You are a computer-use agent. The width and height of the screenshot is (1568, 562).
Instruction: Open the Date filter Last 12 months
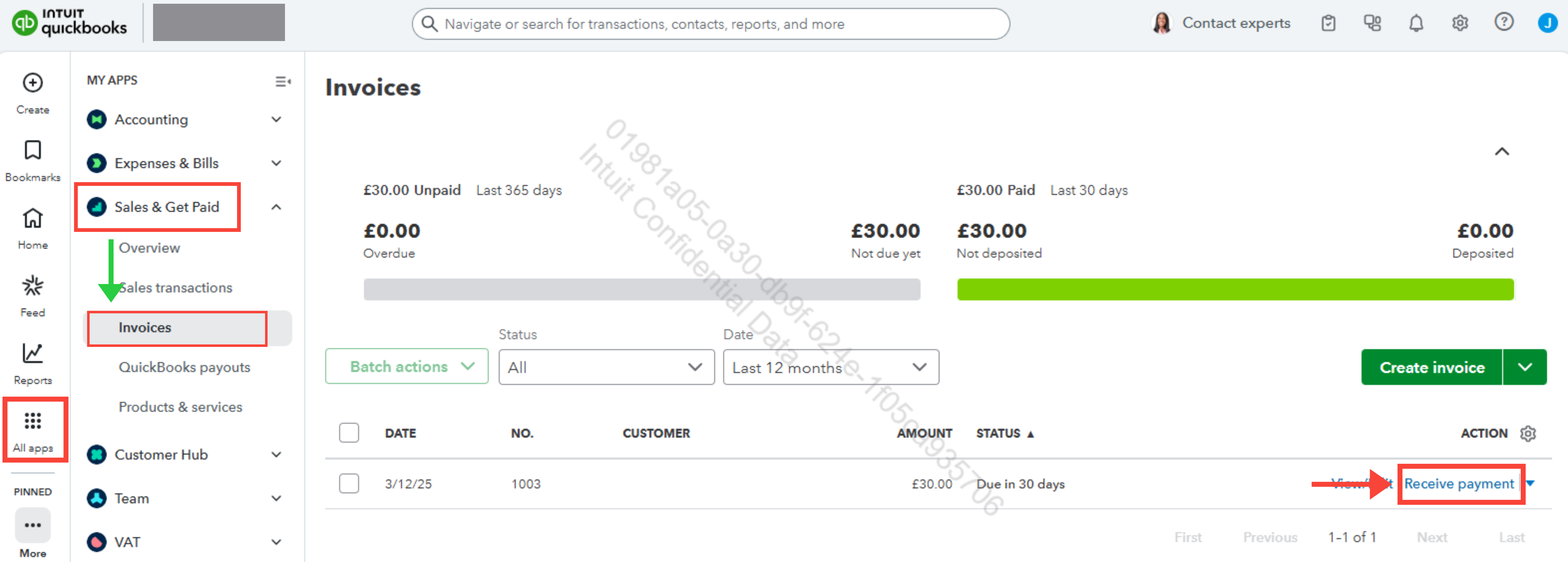tap(830, 367)
